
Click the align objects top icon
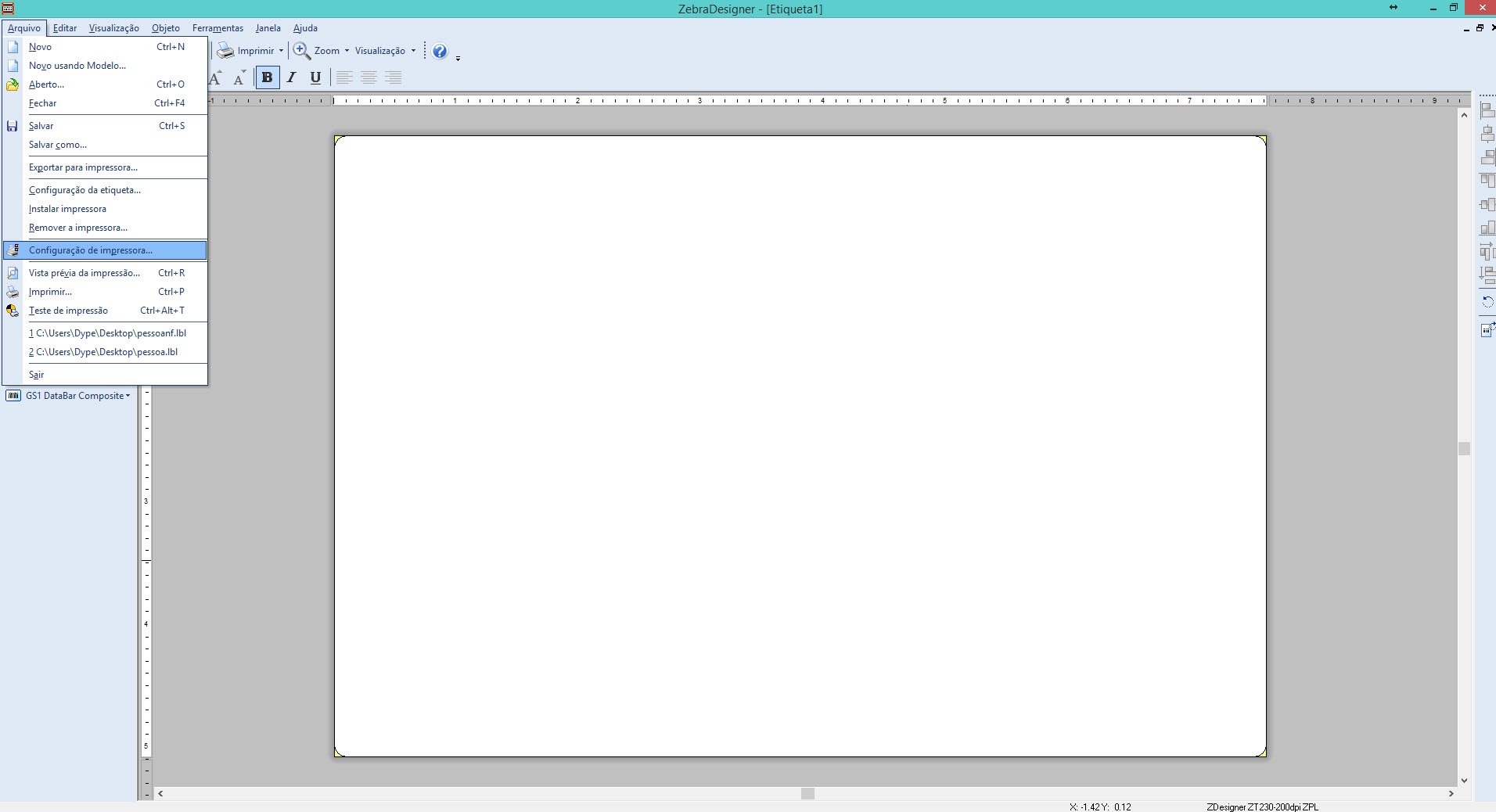point(1487,181)
